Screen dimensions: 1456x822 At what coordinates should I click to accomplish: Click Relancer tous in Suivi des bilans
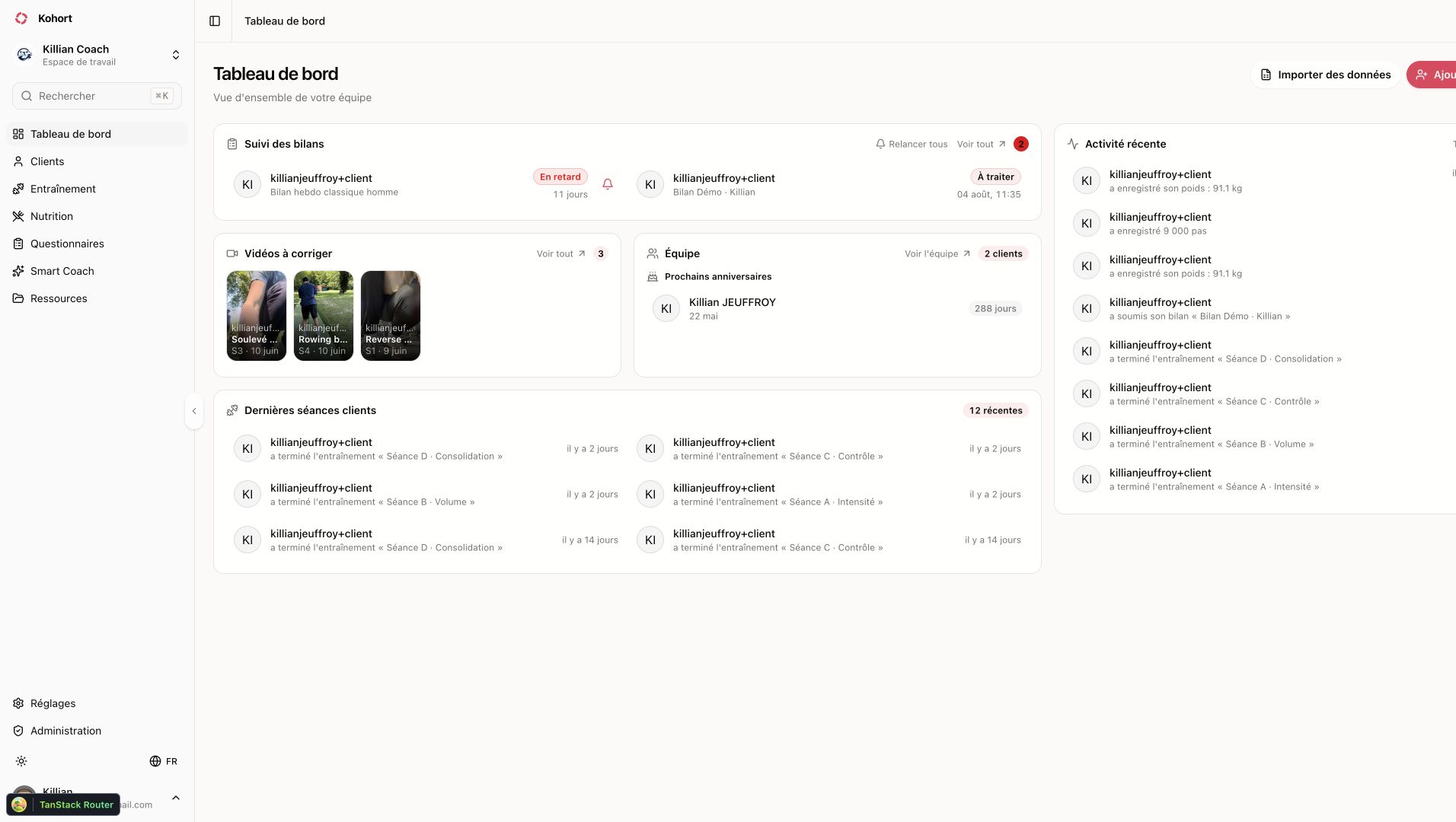pyautogui.click(x=912, y=144)
